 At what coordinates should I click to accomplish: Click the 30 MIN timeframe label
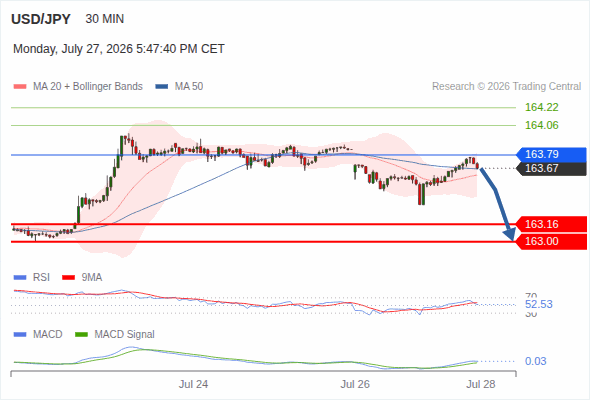click(105, 19)
